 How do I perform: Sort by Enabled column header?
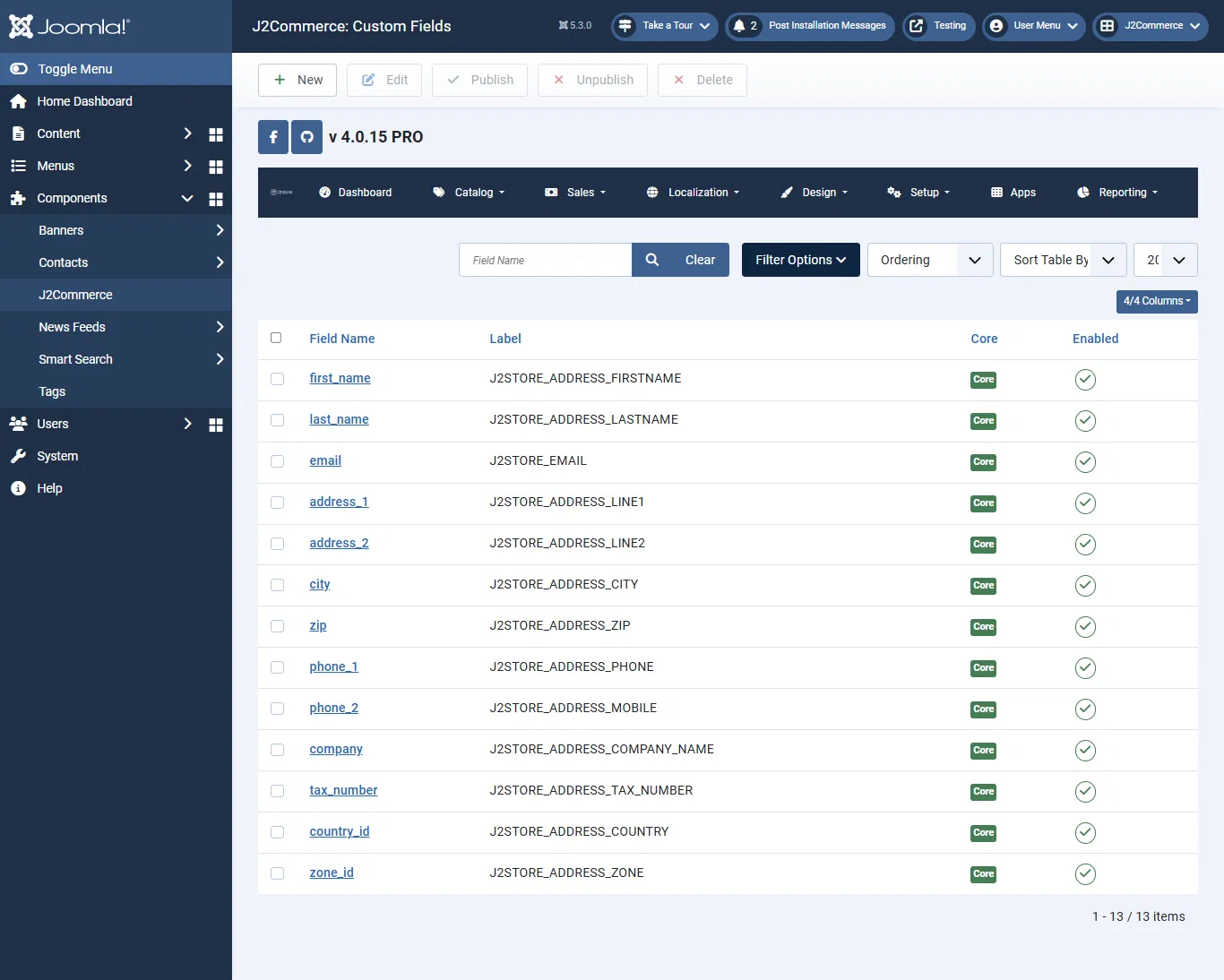pyautogui.click(x=1095, y=339)
